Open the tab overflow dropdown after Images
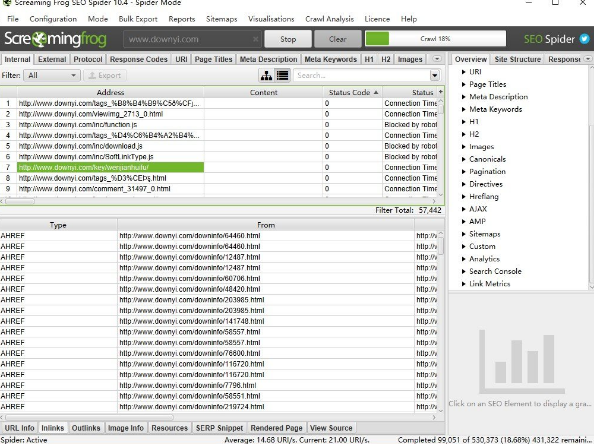The height and width of the screenshot is (444, 594). point(437,59)
